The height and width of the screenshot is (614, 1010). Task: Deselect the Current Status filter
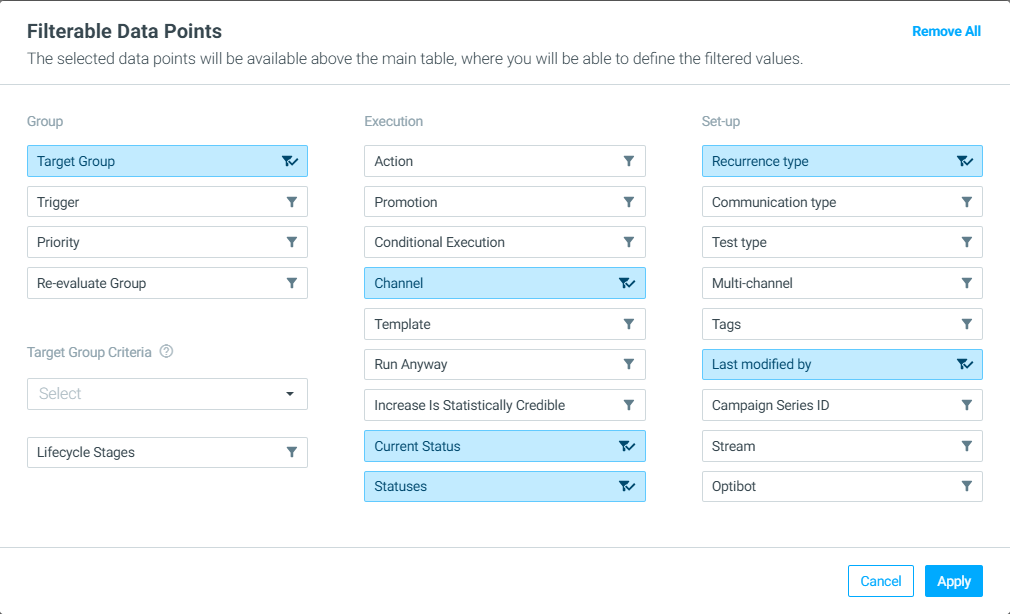point(505,446)
